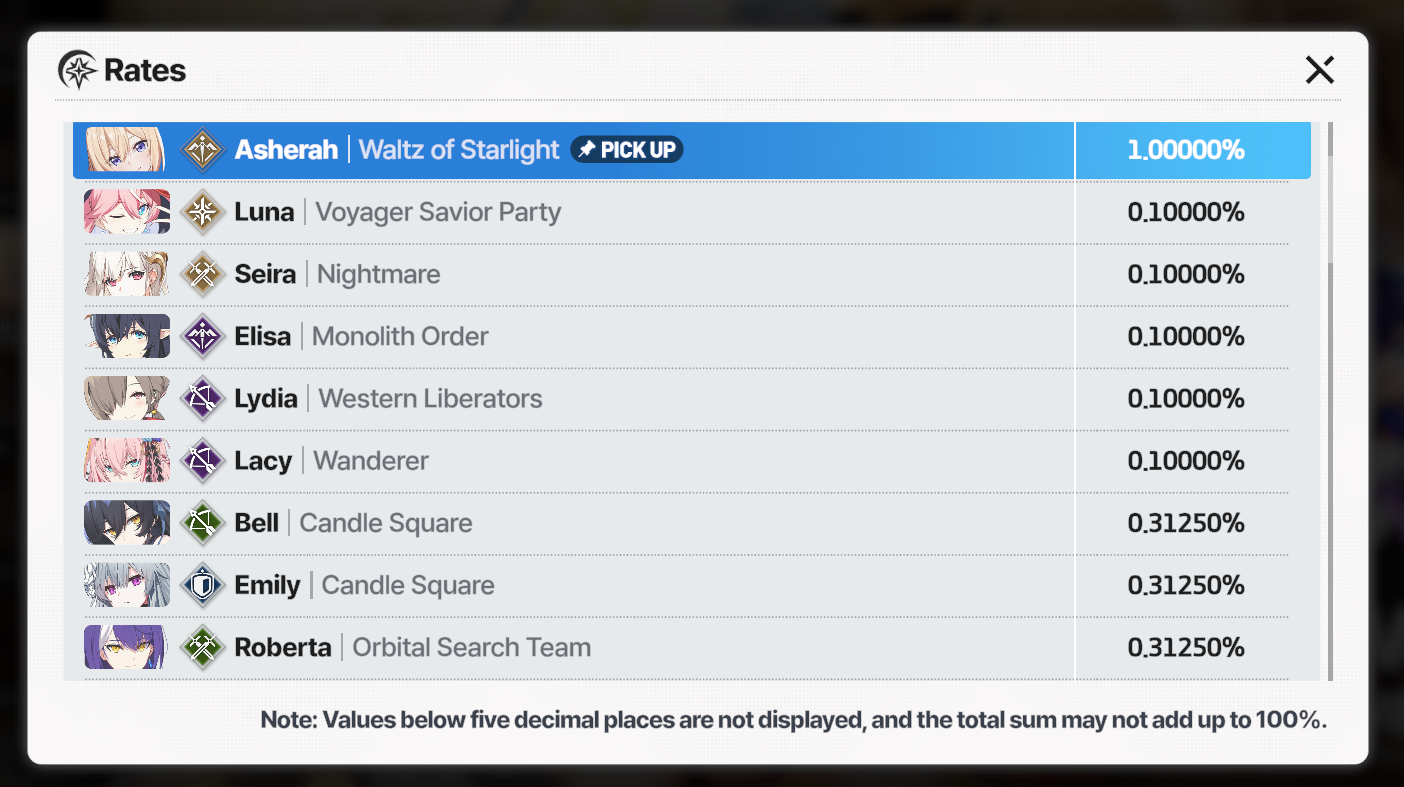
Task: Click the note about five decimal places
Action: pyautogui.click(x=794, y=720)
